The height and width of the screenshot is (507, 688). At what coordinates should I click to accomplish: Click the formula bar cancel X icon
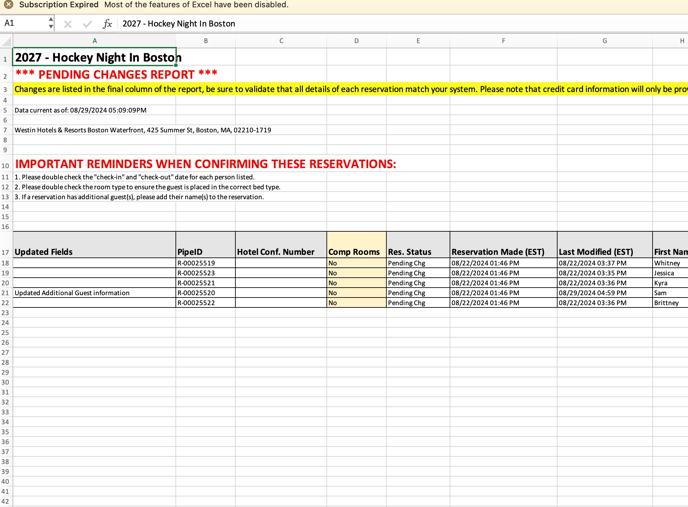pos(68,24)
